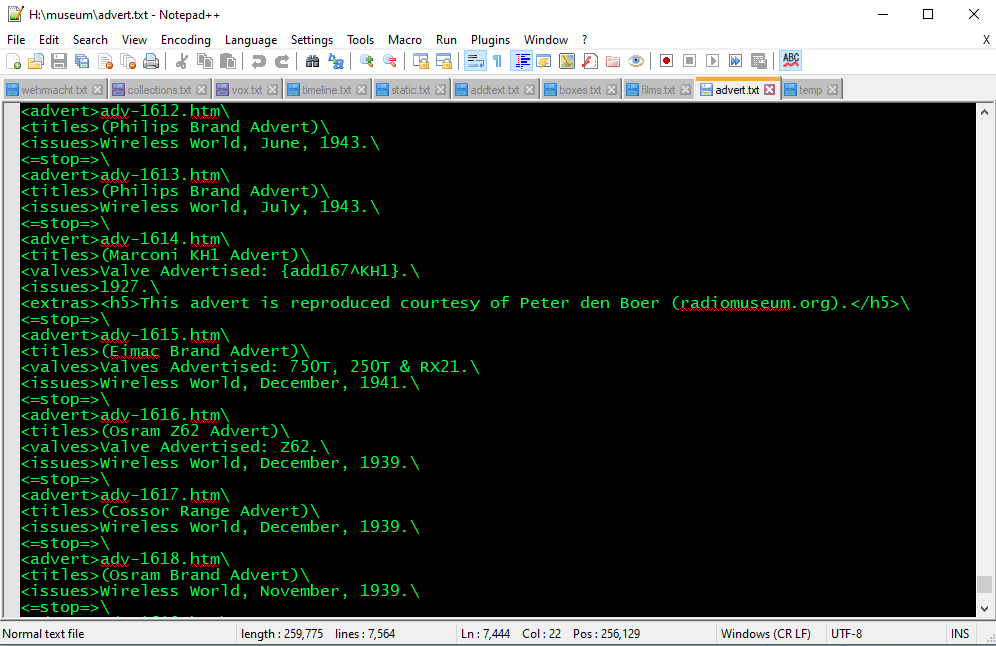Click the Copy toolbar icon
The height and width of the screenshot is (646, 996).
pyautogui.click(x=205, y=61)
